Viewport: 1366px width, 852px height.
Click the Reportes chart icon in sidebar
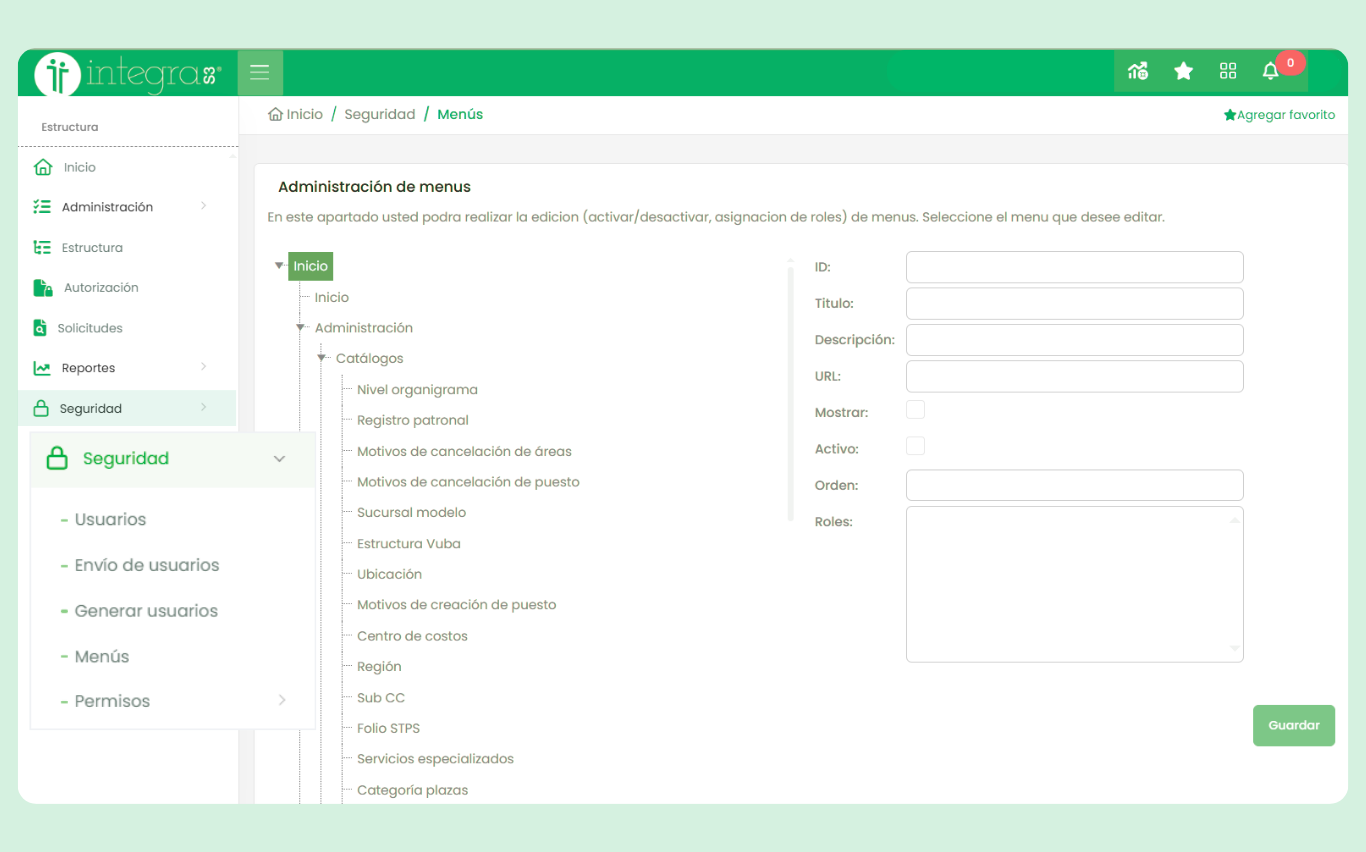42,368
